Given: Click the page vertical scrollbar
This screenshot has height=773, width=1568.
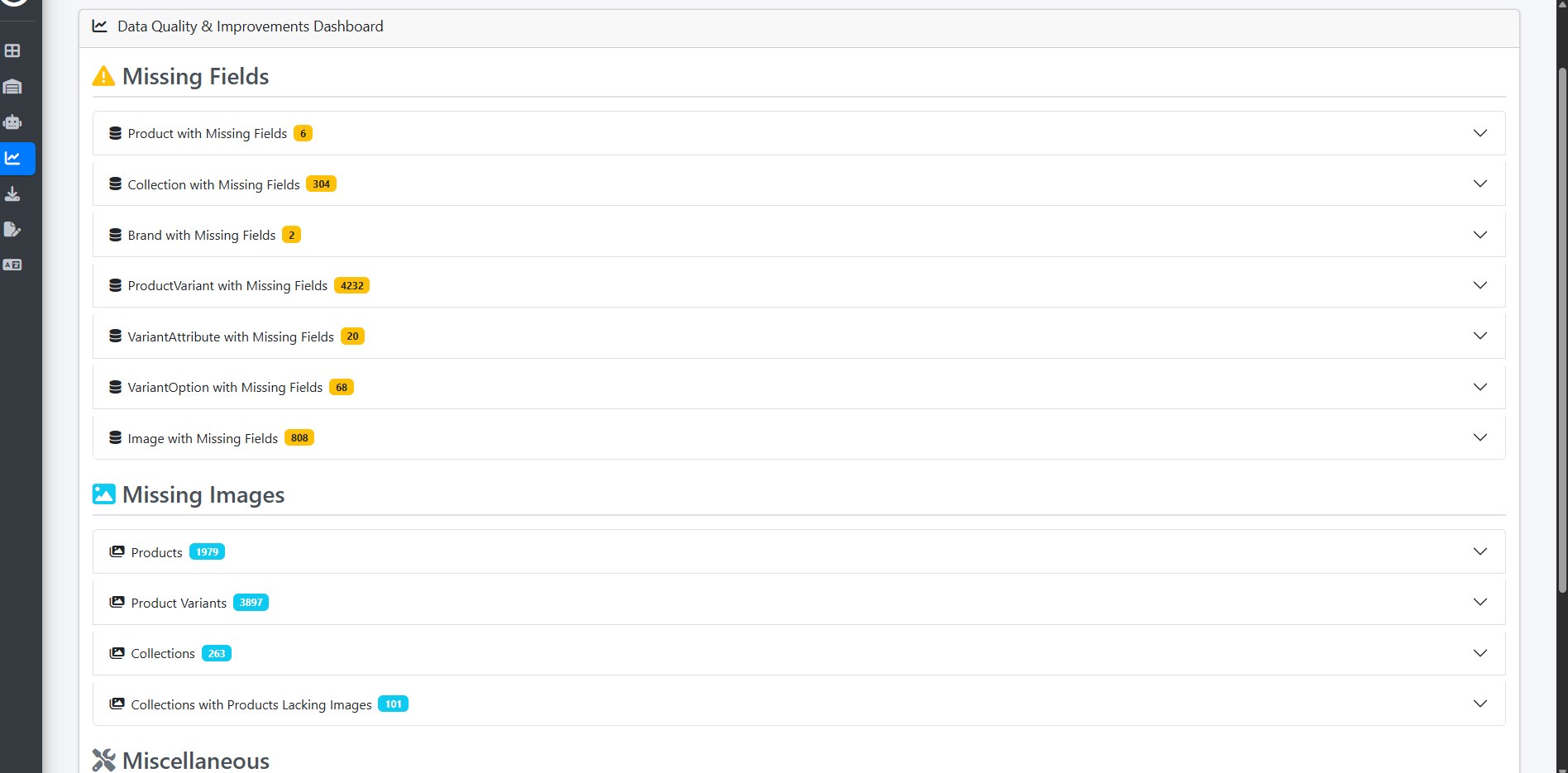Looking at the screenshot, I should [1561, 331].
